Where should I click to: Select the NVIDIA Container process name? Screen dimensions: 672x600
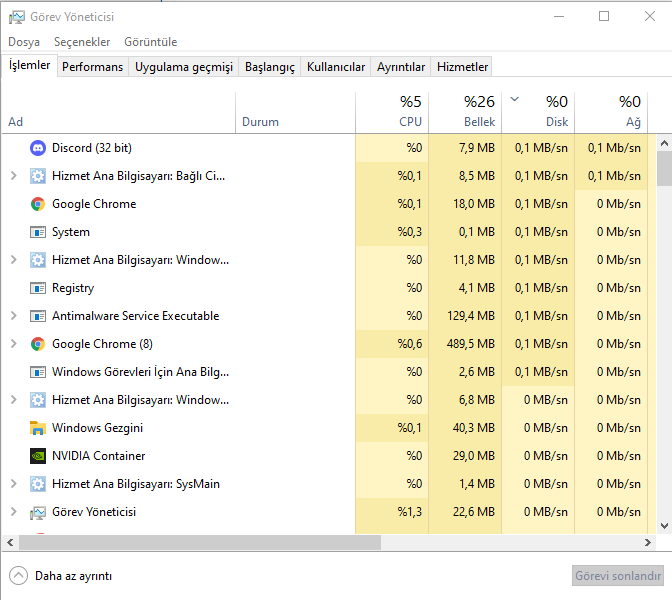pyautogui.click(x=98, y=456)
